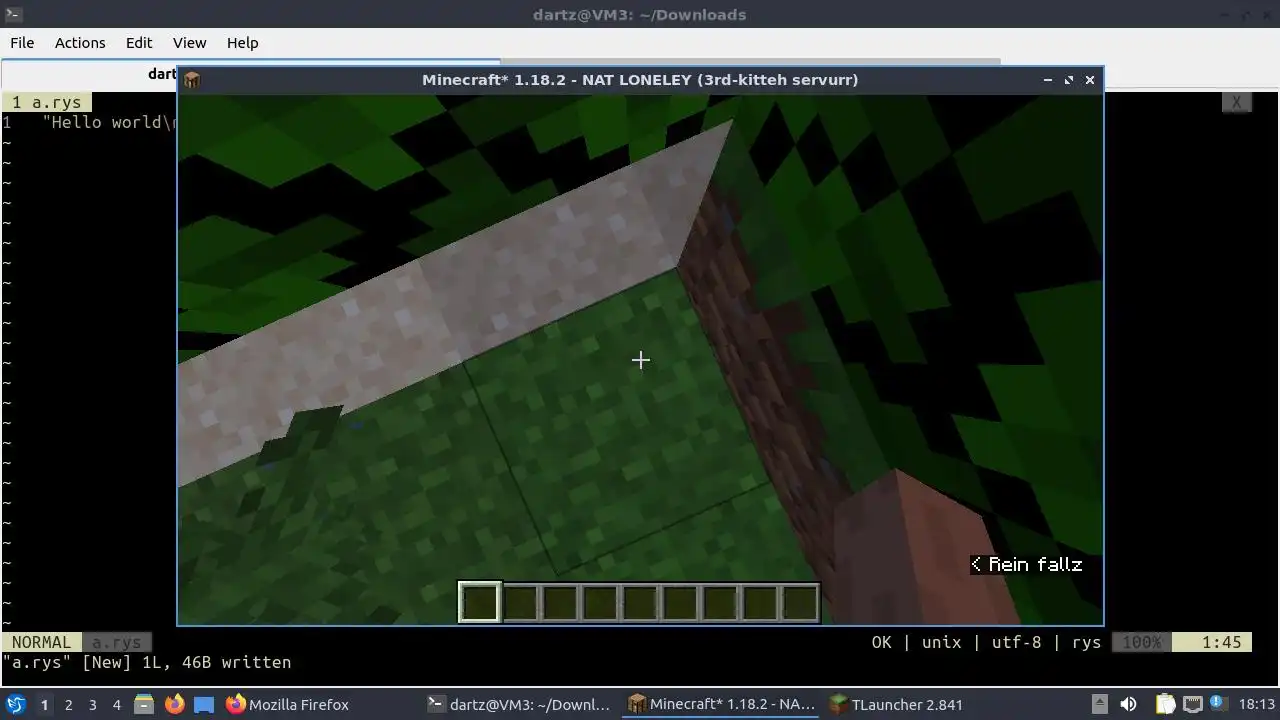The height and width of the screenshot is (720, 1280).
Task: Click the blue show-desktop icon on the taskbar
Action: (204, 704)
